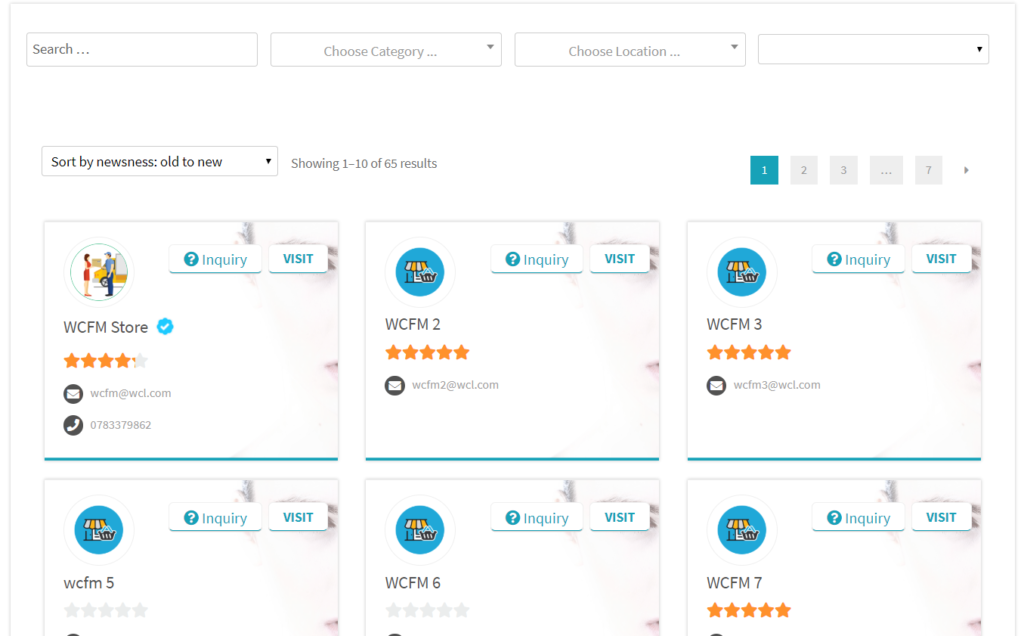Focus the Search input field
Image resolution: width=1024 pixels, height=636 pixels.
(x=142, y=50)
